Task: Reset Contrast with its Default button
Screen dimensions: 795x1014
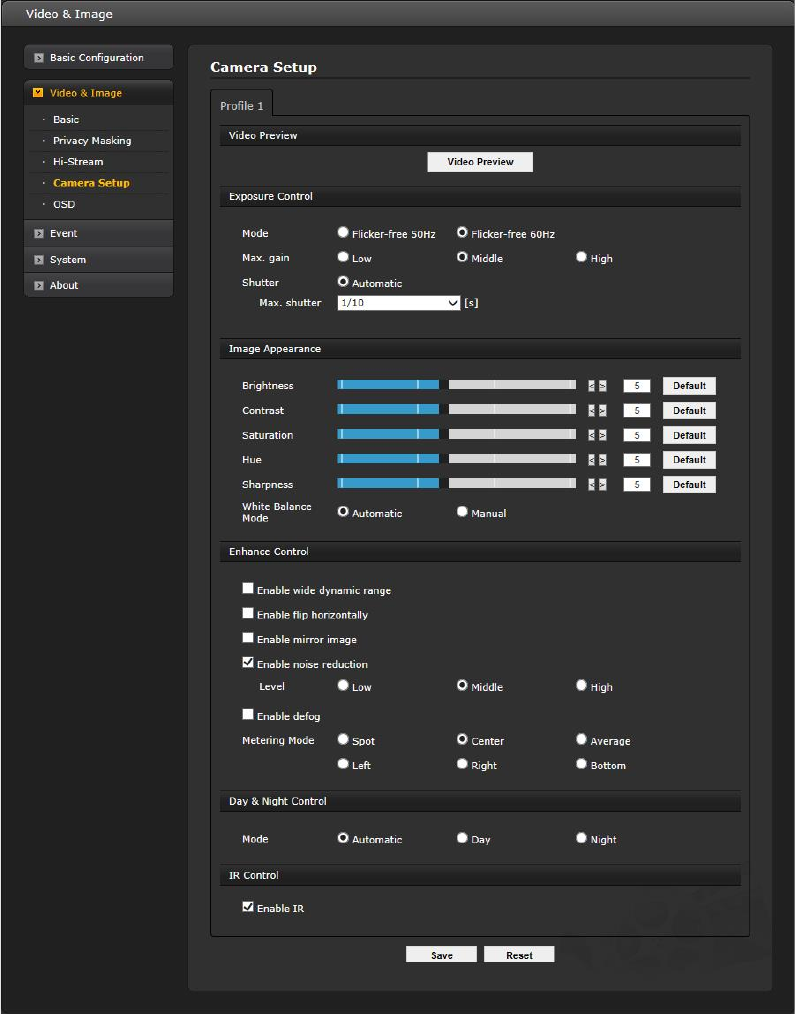Action: (x=689, y=411)
